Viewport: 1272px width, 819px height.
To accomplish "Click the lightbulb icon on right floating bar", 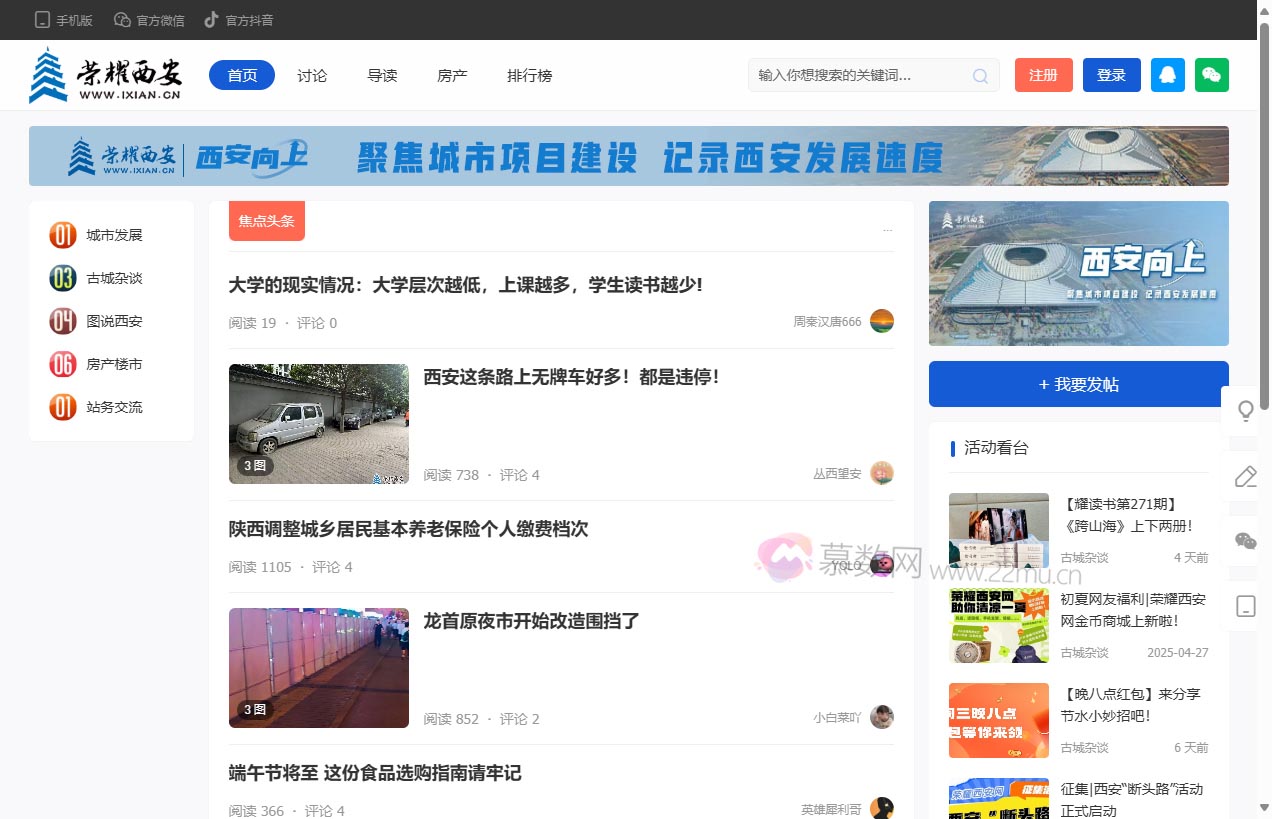I will pos(1245,410).
